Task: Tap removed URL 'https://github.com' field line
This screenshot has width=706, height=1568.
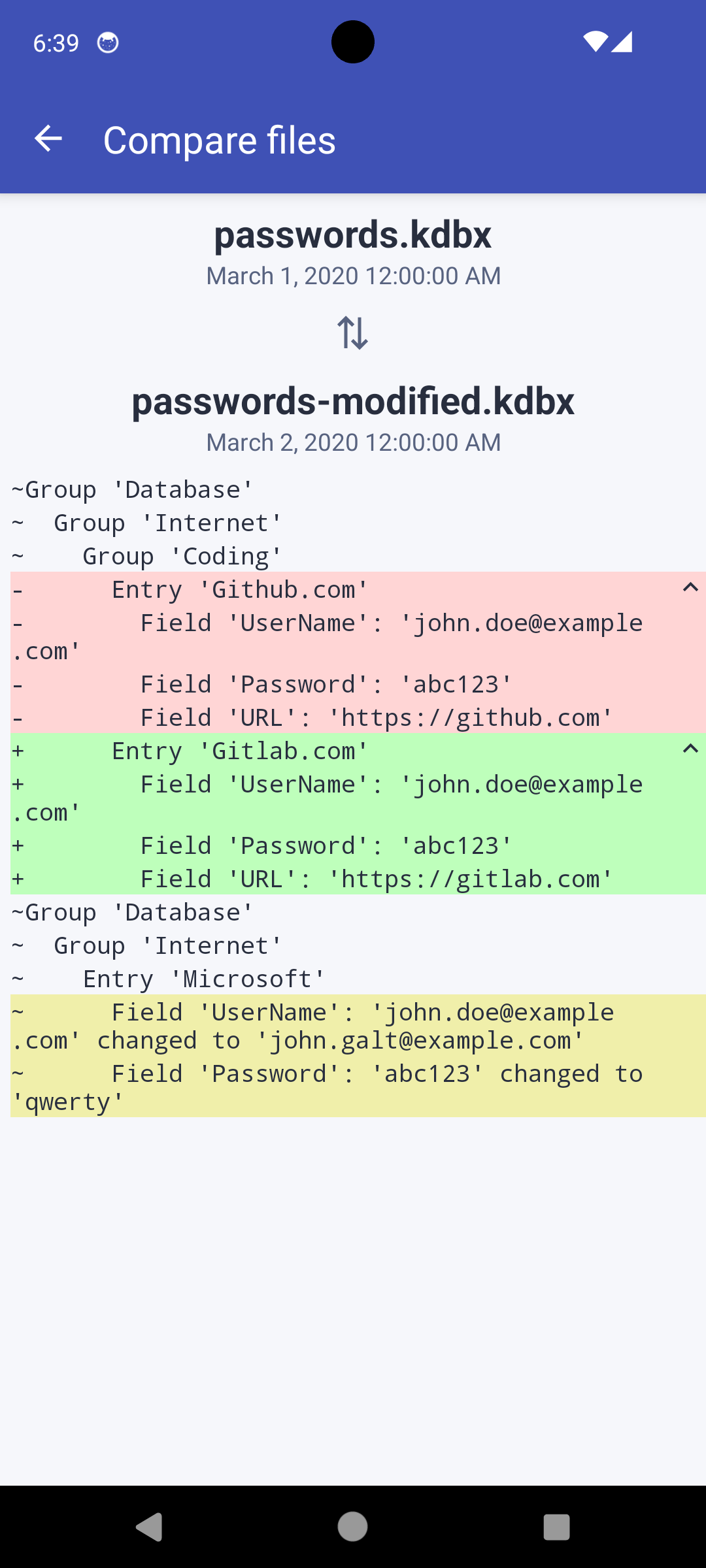Action: click(x=377, y=718)
